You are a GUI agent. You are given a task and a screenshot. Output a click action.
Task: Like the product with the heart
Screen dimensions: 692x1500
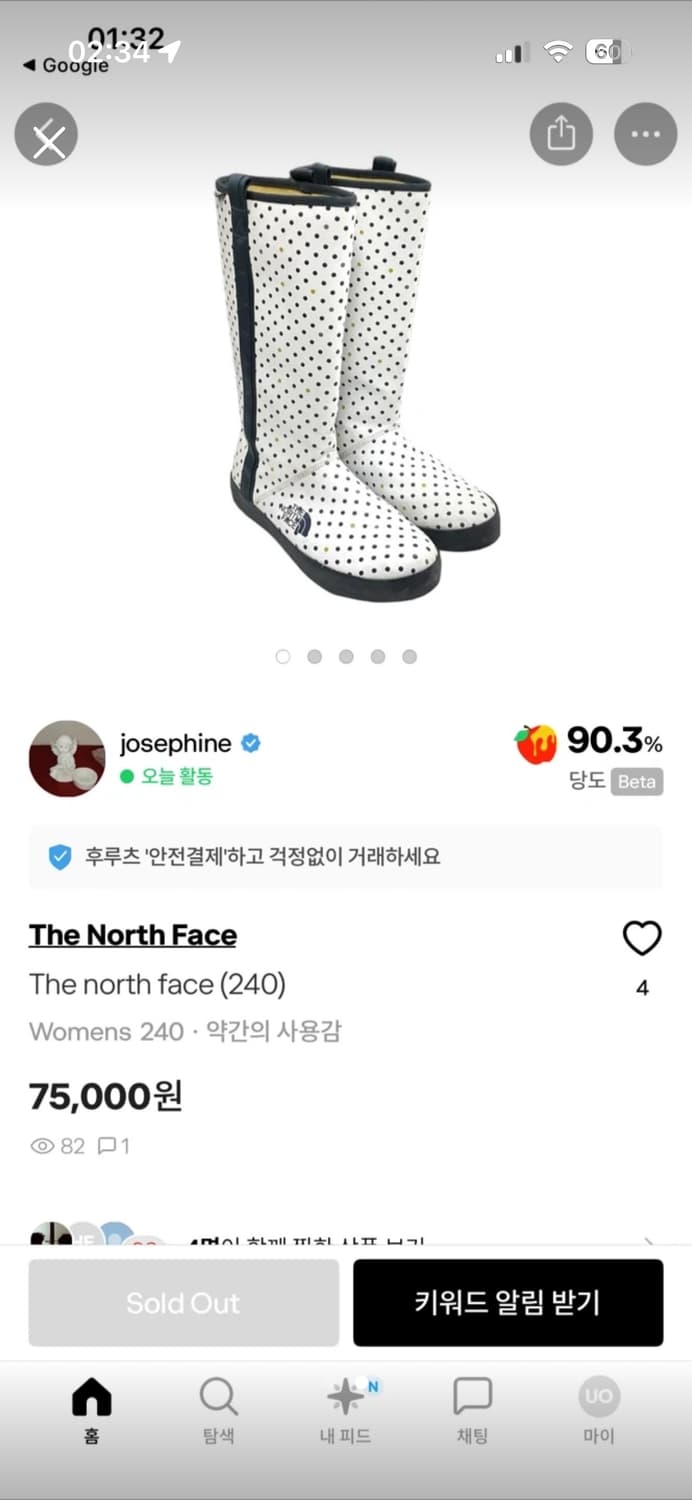tap(642, 938)
